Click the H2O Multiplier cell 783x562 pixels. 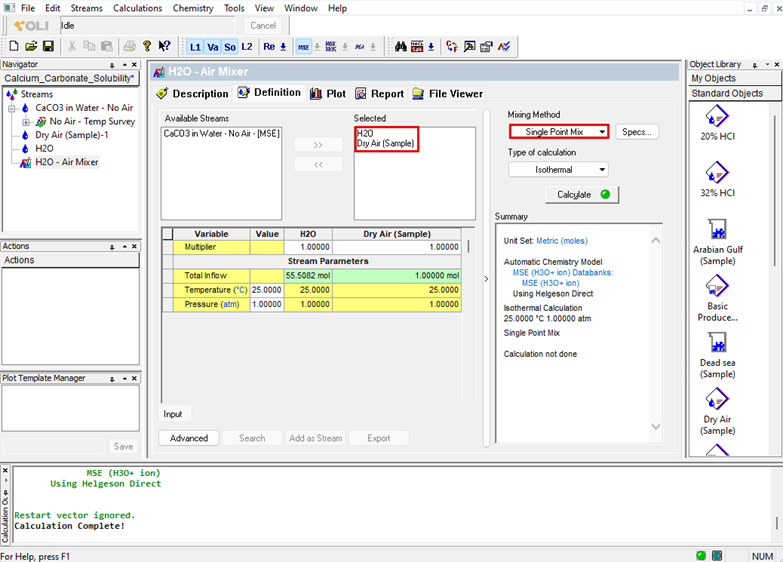pos(308,247)
